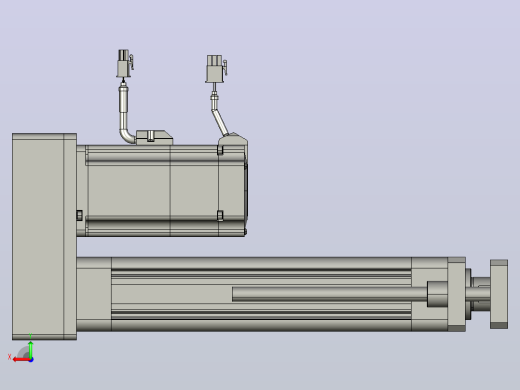The image size is (520, 390).
Task: Select the left cable connector plug
Action: pos(125,63)
